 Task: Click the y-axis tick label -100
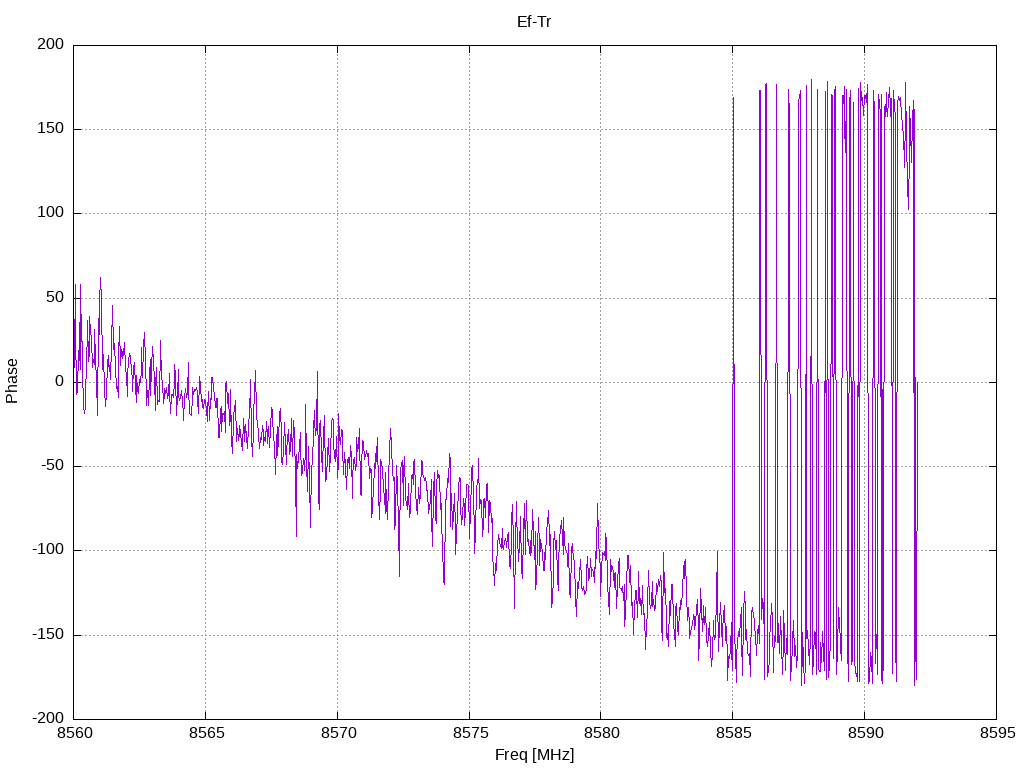48,550
